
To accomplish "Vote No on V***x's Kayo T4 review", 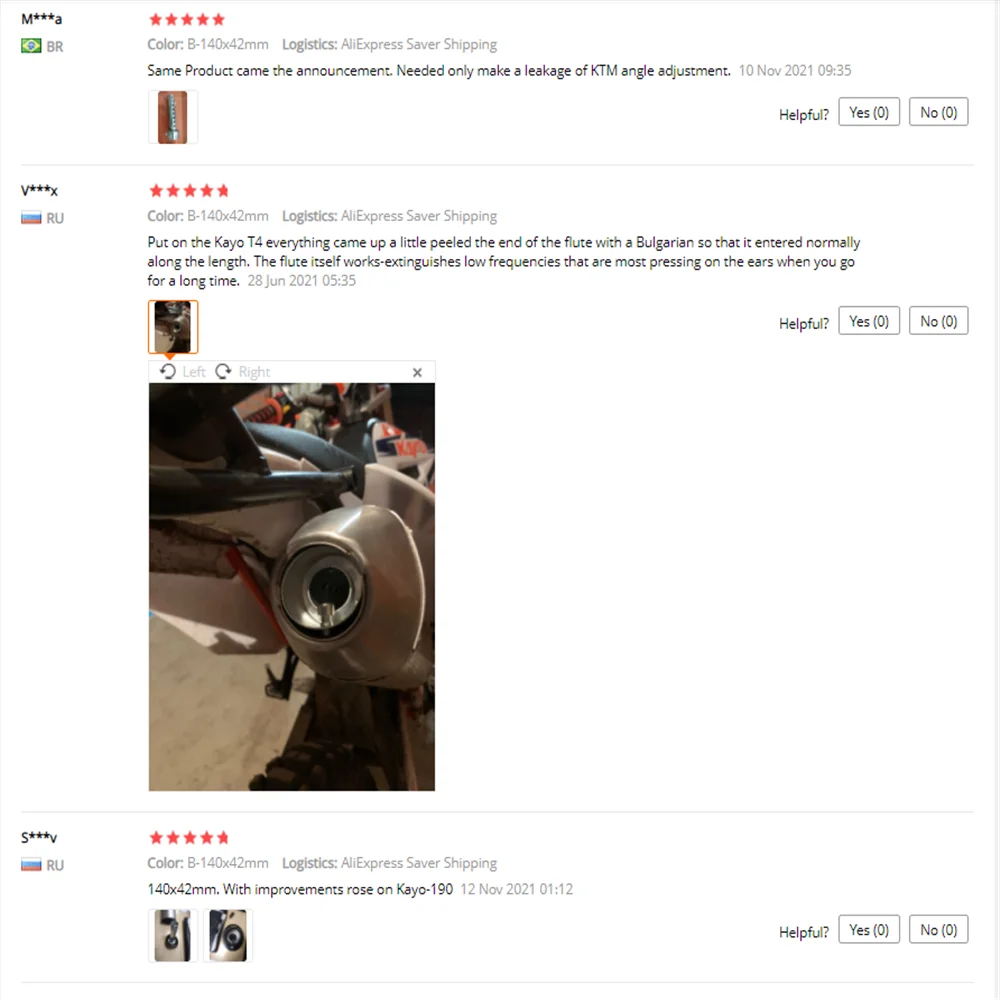I will [x=938, y=321].
